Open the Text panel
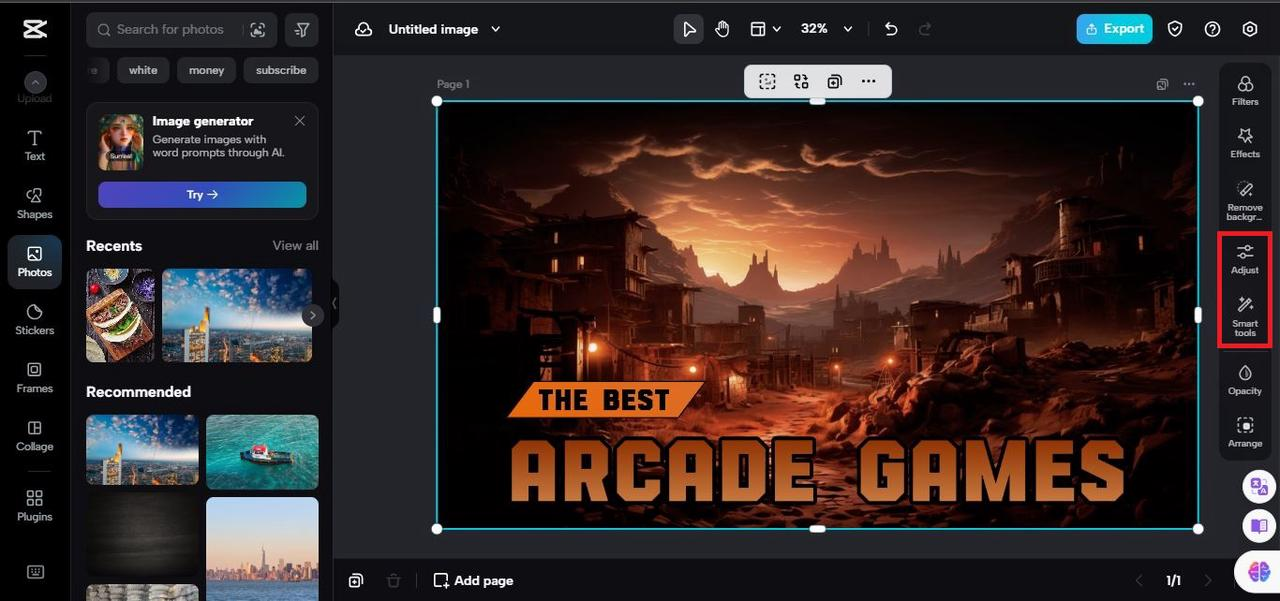This screenshot has height=601, width=1280. [x=34, y=146]
